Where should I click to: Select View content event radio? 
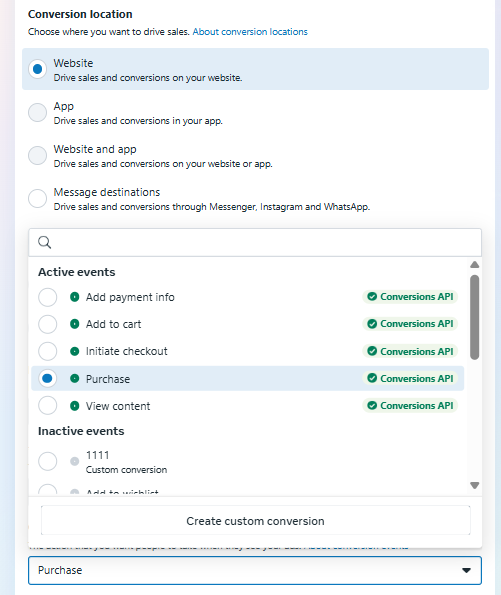coord(47,406)
